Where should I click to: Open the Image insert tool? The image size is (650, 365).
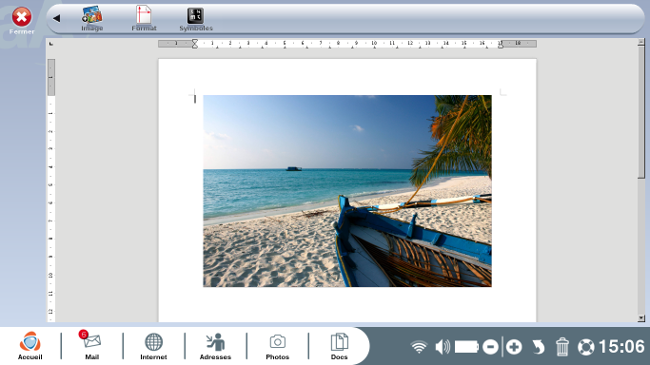click(x=92, y=19)
